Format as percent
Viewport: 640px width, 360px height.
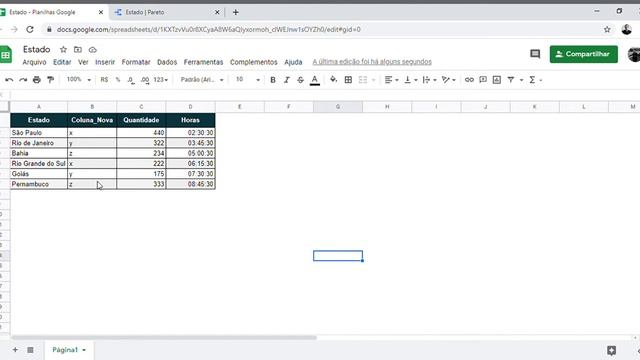[x=118, y=80]
